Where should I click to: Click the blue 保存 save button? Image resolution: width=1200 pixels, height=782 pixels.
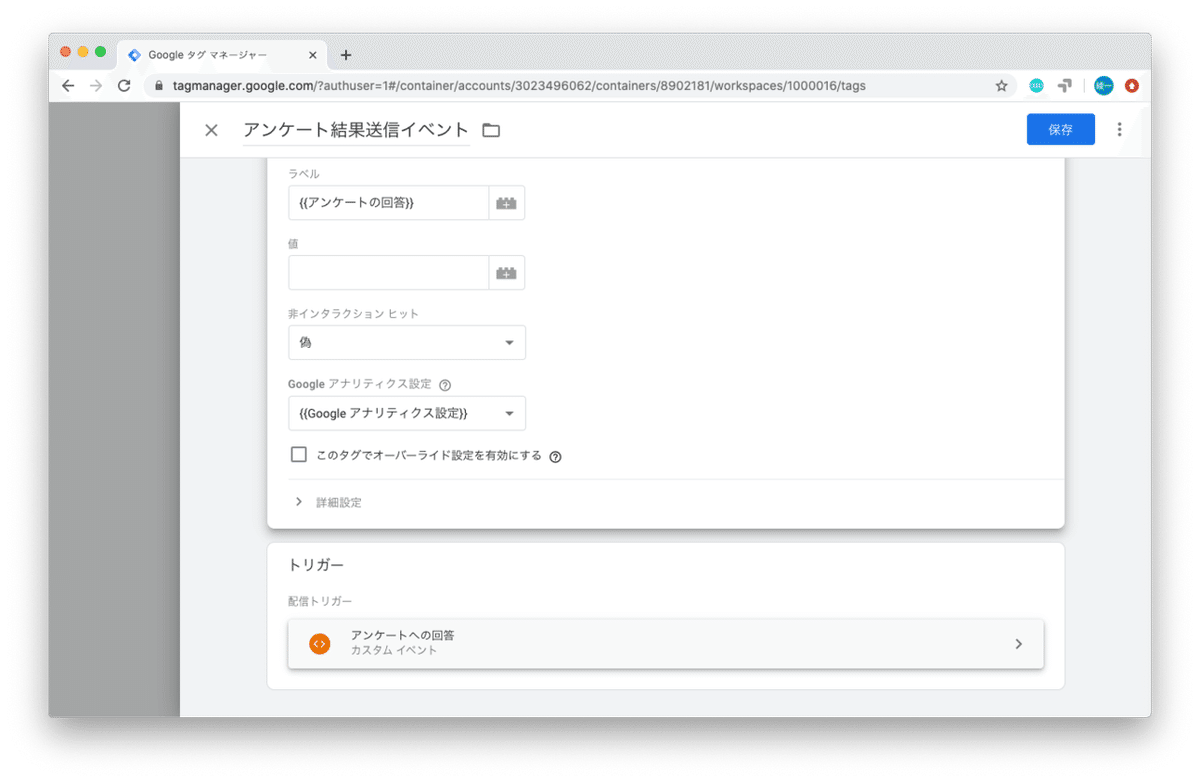(x=1060, y=130)
